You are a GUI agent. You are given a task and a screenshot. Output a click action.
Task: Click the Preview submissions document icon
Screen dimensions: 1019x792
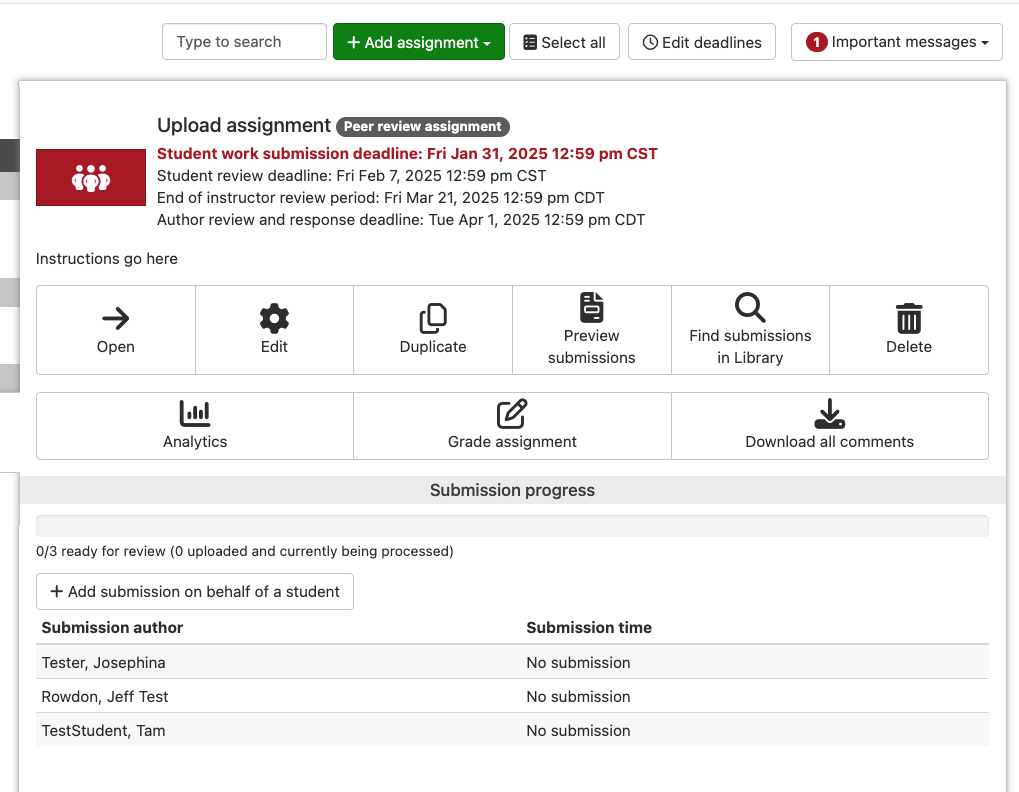click(x=592, y=307)
